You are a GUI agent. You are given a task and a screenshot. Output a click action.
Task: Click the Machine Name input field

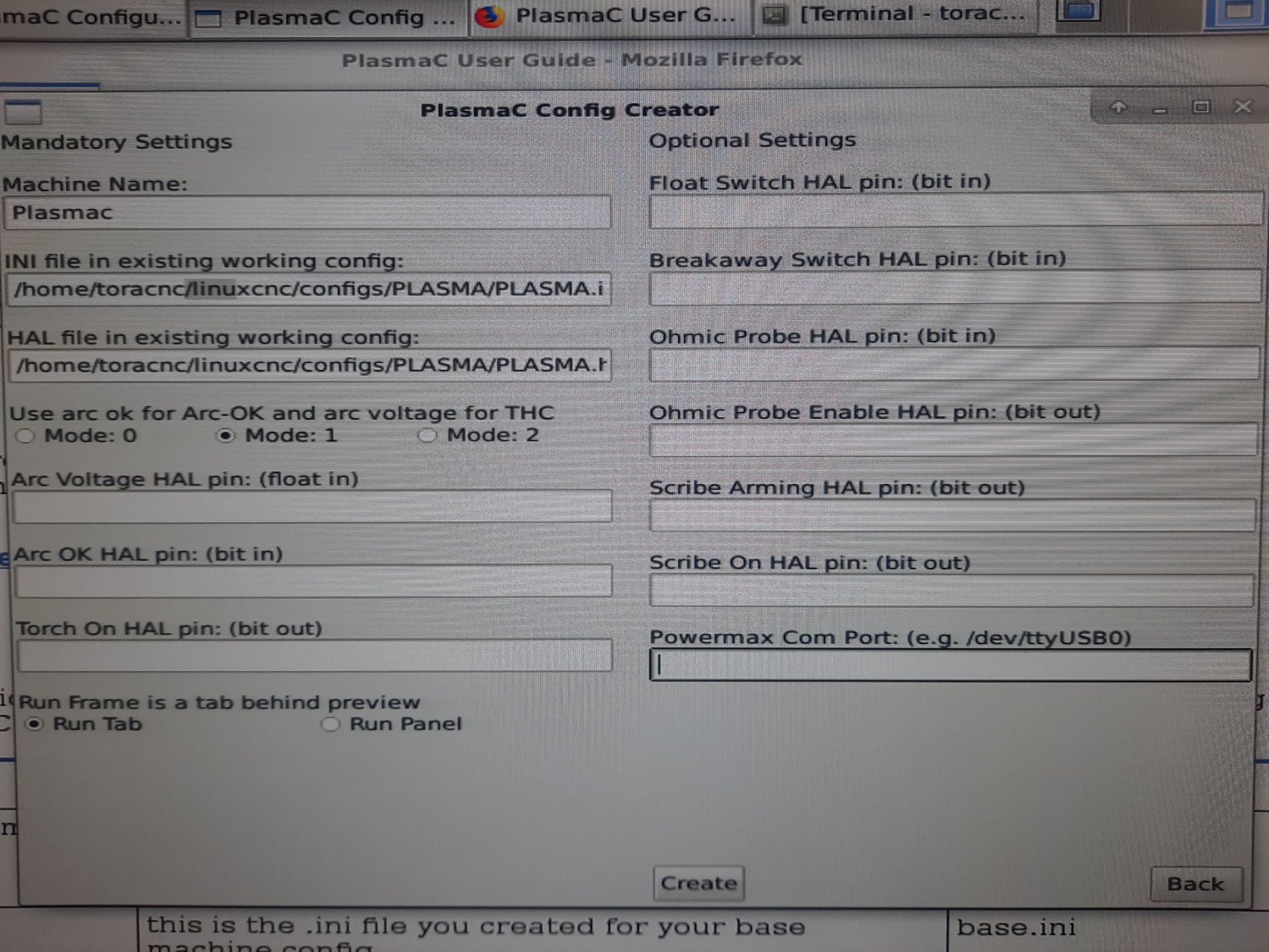tap(306, 212)
